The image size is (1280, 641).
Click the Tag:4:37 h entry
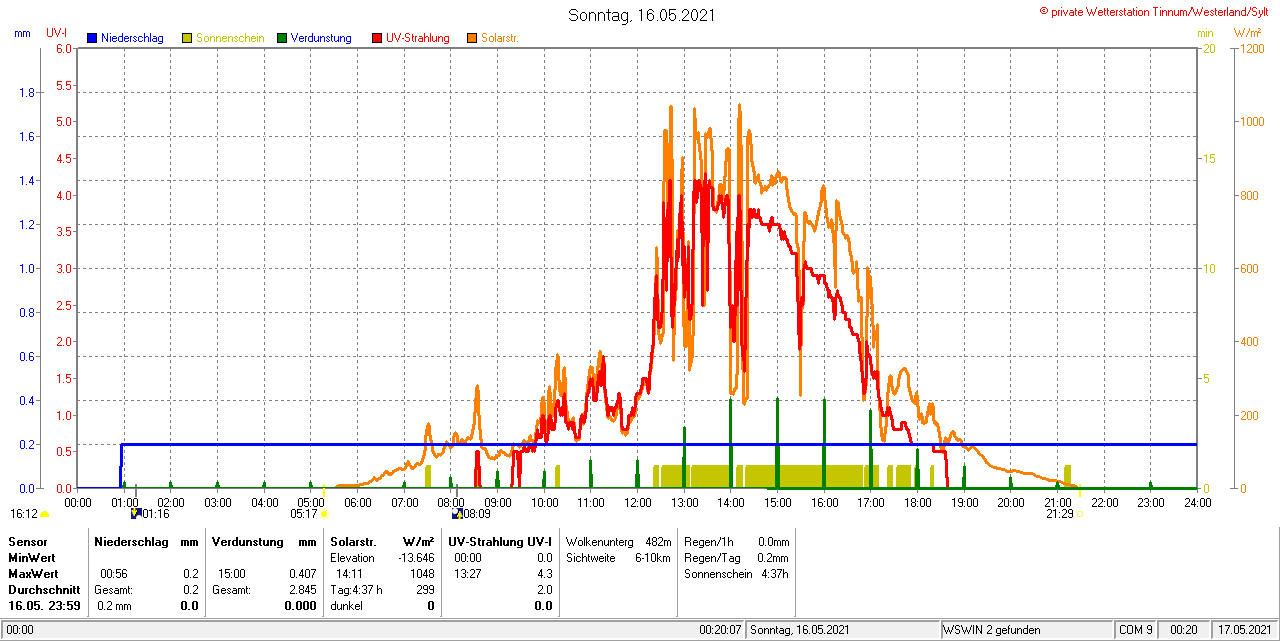coord(357,590)
